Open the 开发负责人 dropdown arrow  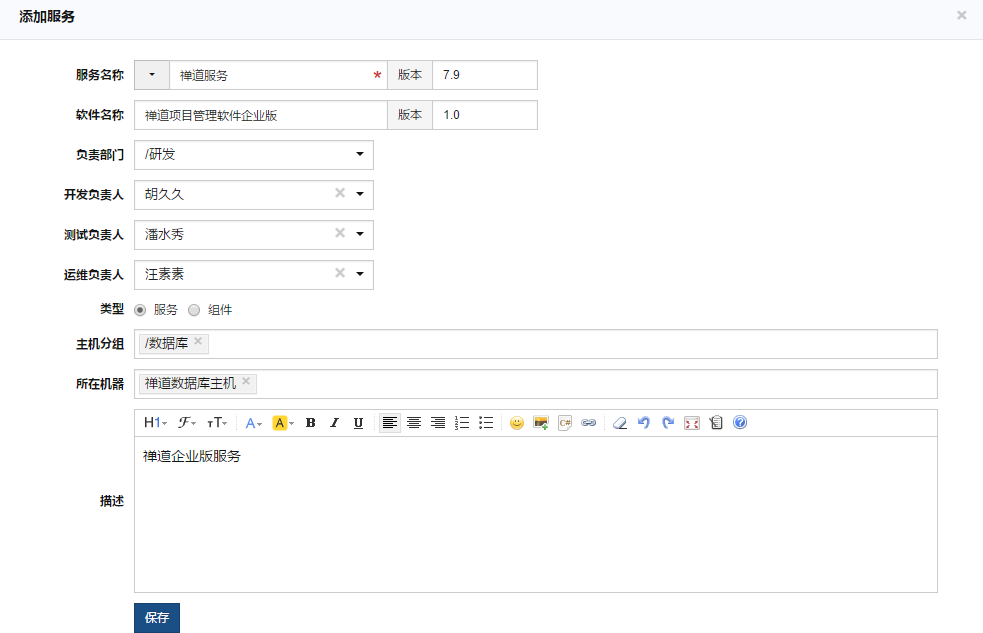360,195
